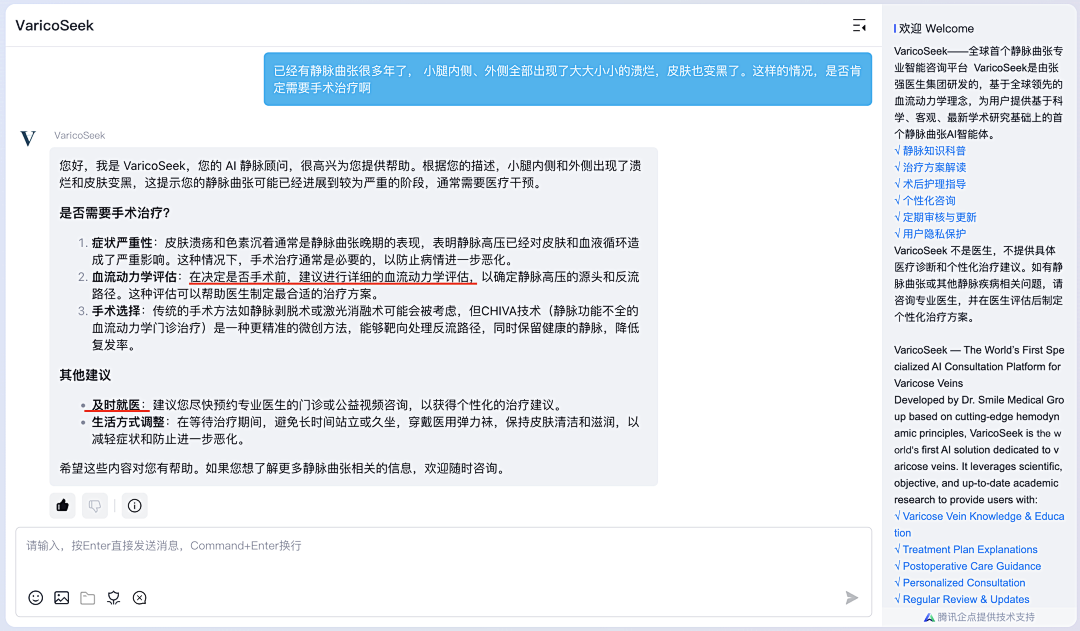Open Varicose Vein Knowledge & Education link
Viewport: 1080px width, 631px height.
tap(979, 524)
